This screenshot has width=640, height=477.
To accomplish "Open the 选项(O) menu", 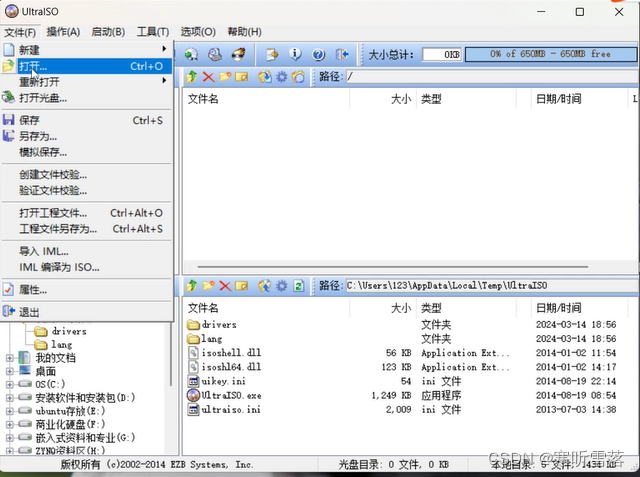I will pyautogui.click(x=198, y=32).
